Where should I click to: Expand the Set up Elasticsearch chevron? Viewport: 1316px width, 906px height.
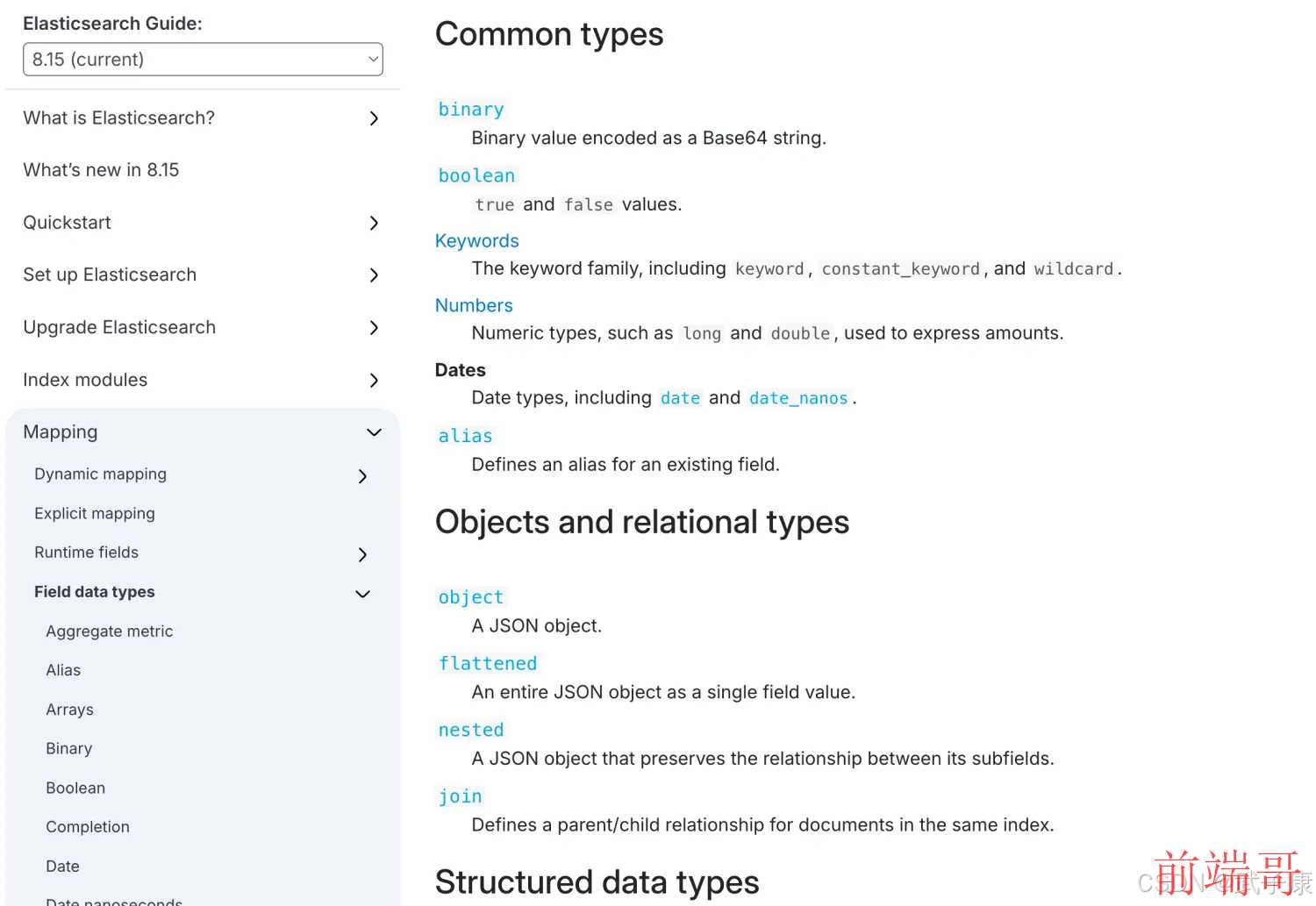coord(374,275)
